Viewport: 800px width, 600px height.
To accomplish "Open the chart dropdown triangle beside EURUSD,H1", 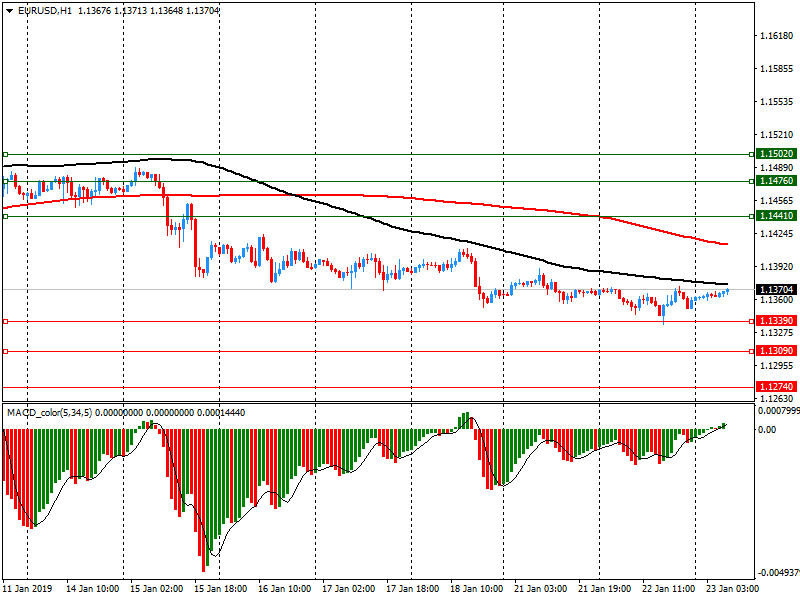I will [x=9, y=11].
